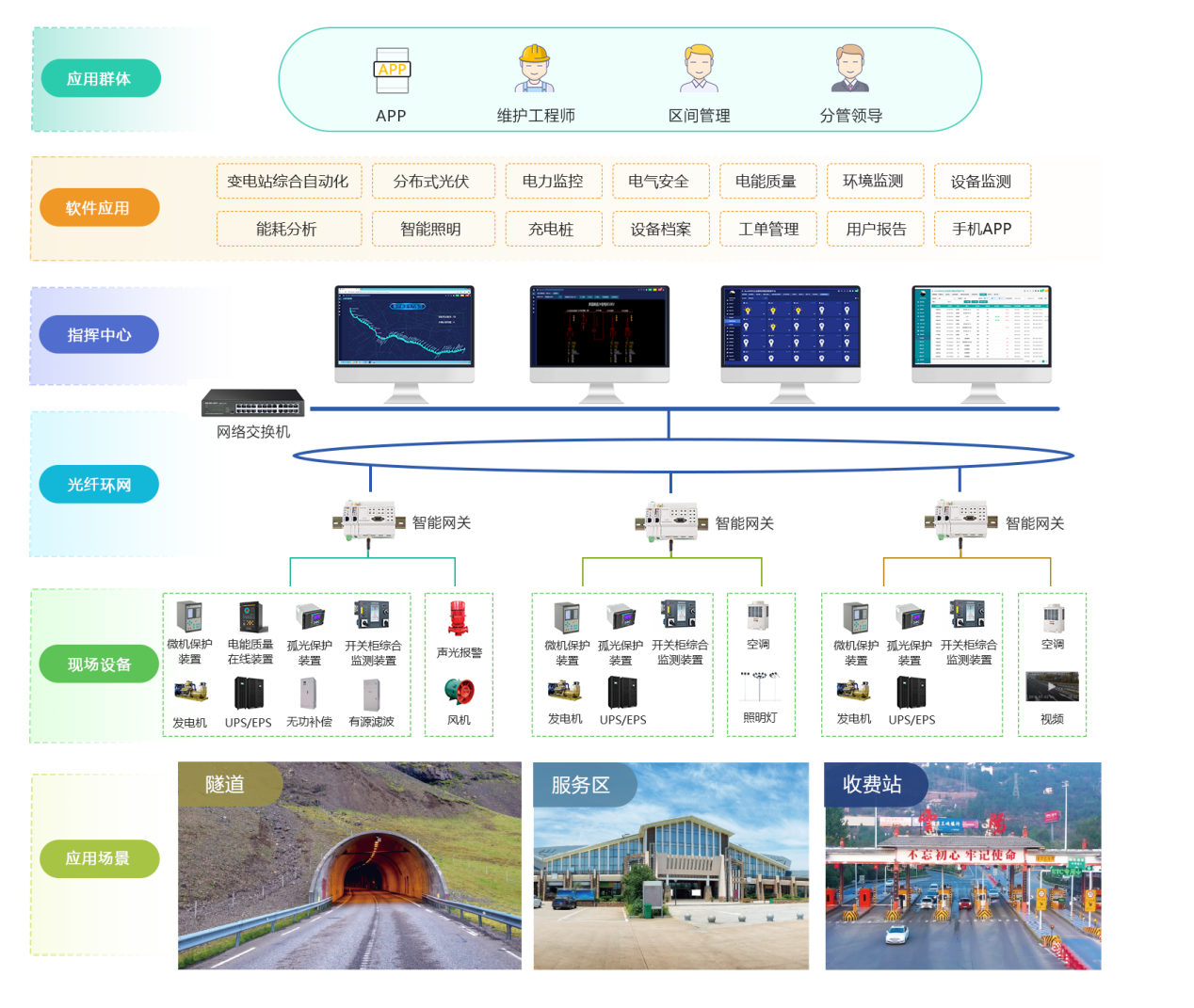Screen dimensions: 1194x1008
Task: Click the 区间管理 person icon
Action: click(x=699, y=69)
